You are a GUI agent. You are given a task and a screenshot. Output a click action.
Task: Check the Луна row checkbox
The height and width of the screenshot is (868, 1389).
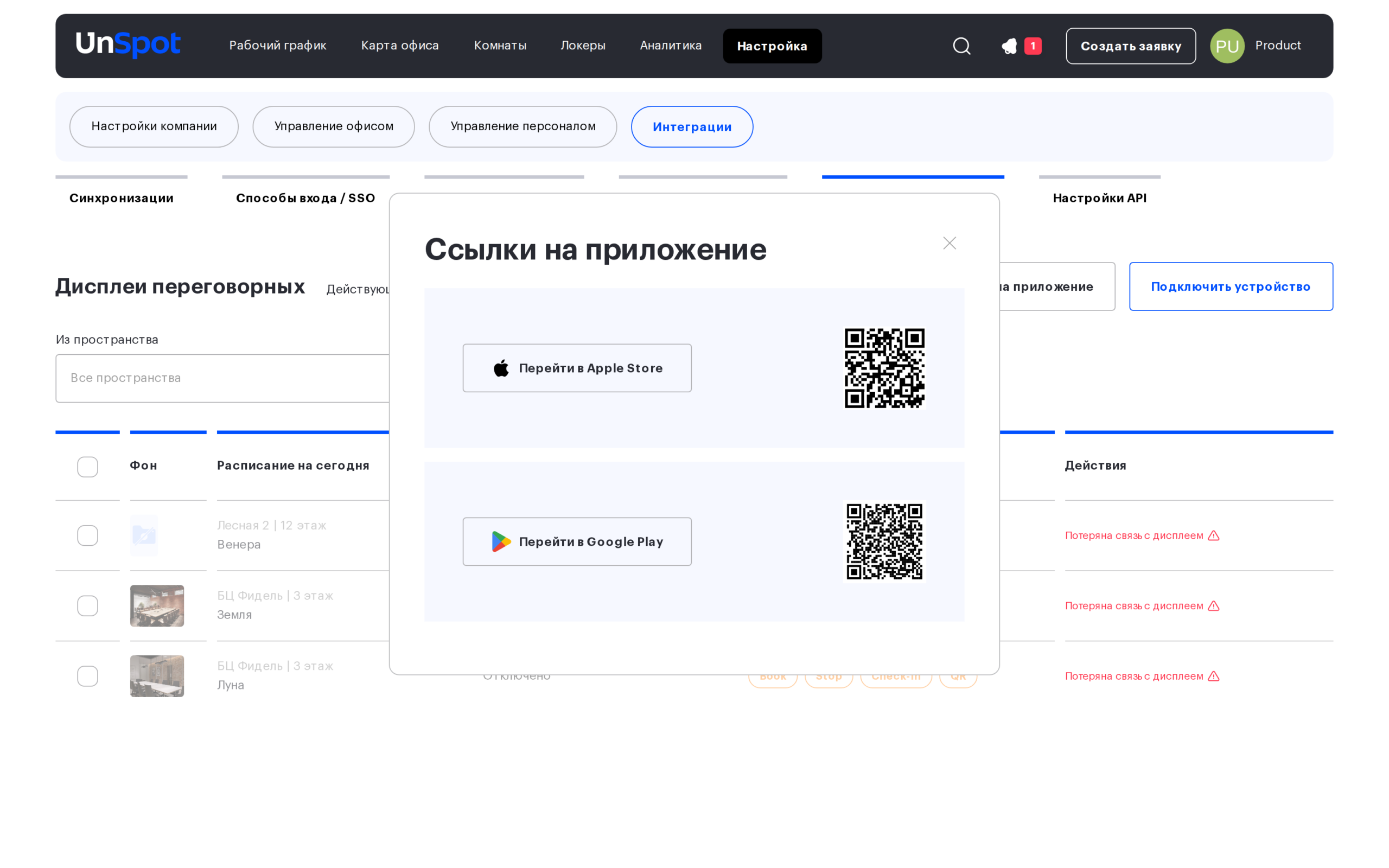(x=88, y=676)
